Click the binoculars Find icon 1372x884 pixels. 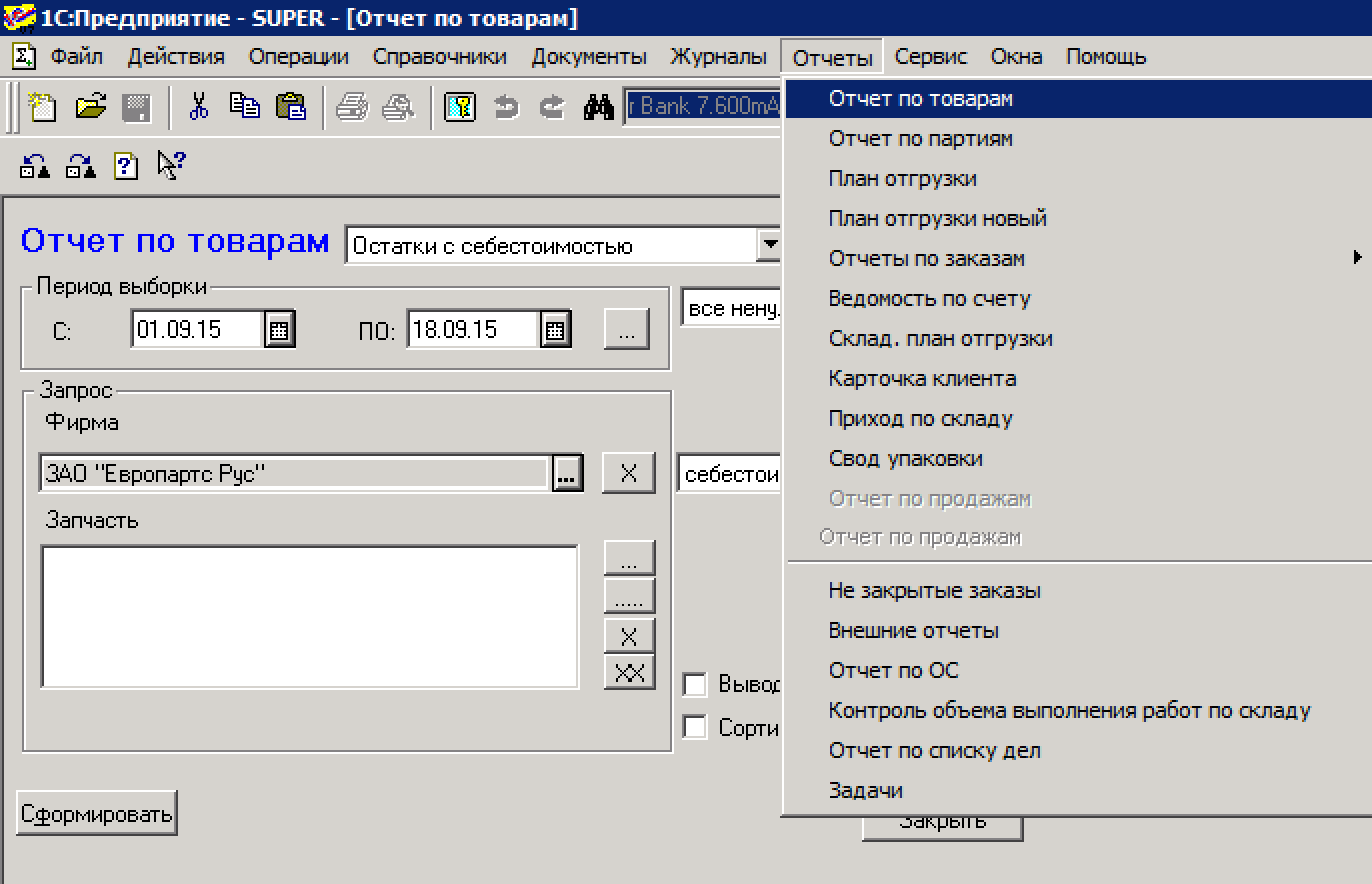598,106
